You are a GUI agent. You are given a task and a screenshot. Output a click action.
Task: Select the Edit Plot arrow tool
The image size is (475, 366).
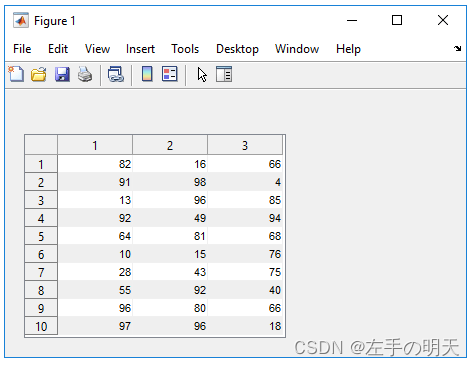point(202,74)
